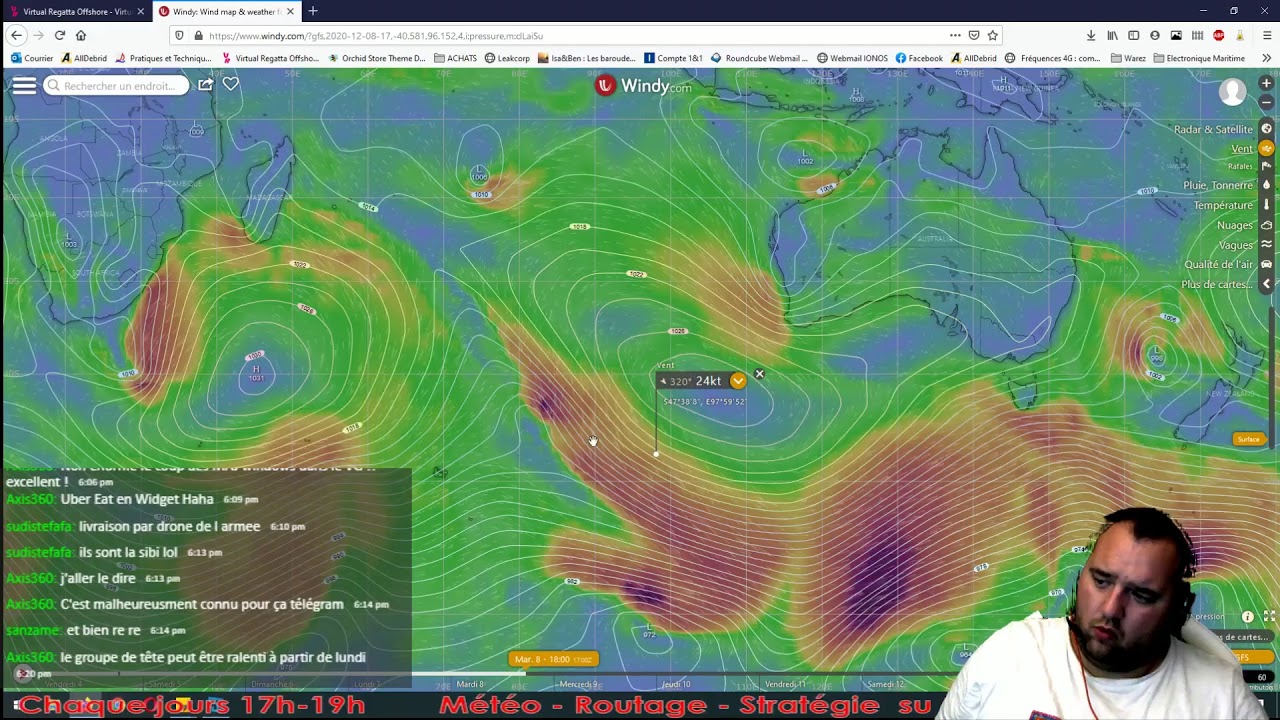1280x720 pixels.
Task: Select Vendredi 11 on the timeline
Action: (784, 684)
